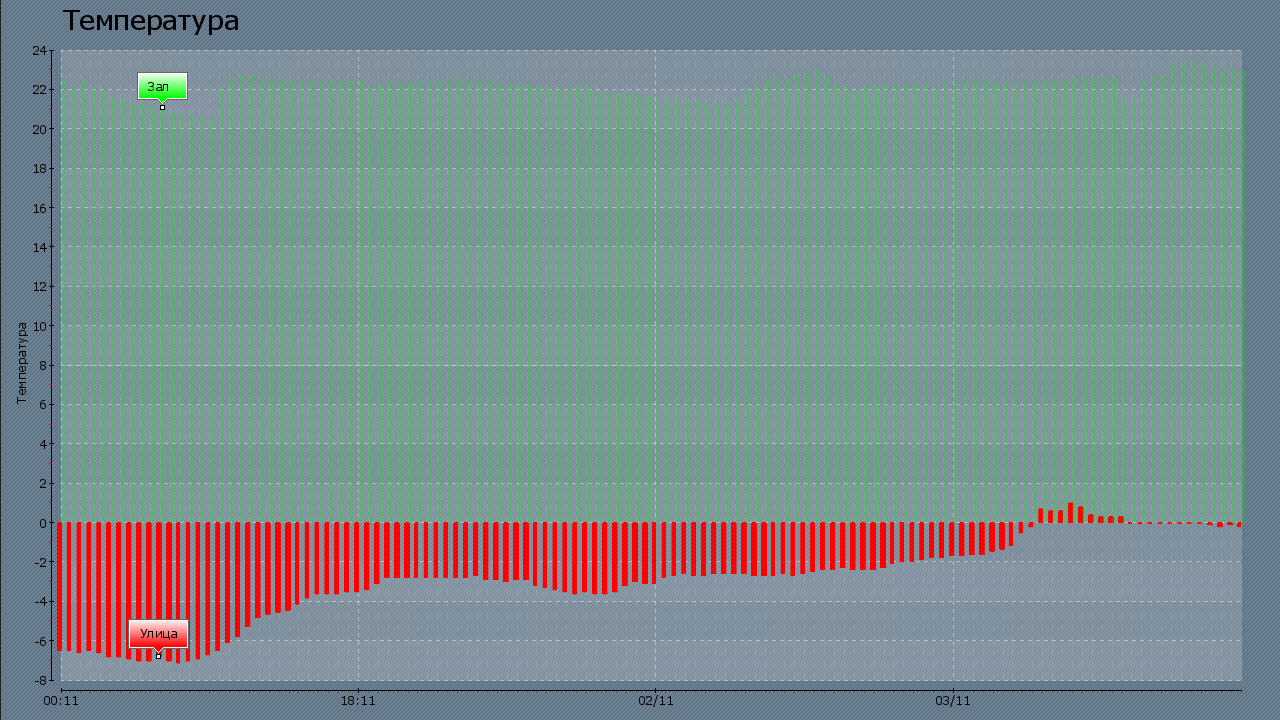The image size is (1280, 720).
Task: Click the 20 value on temperature axis
Action: [40, 129]
